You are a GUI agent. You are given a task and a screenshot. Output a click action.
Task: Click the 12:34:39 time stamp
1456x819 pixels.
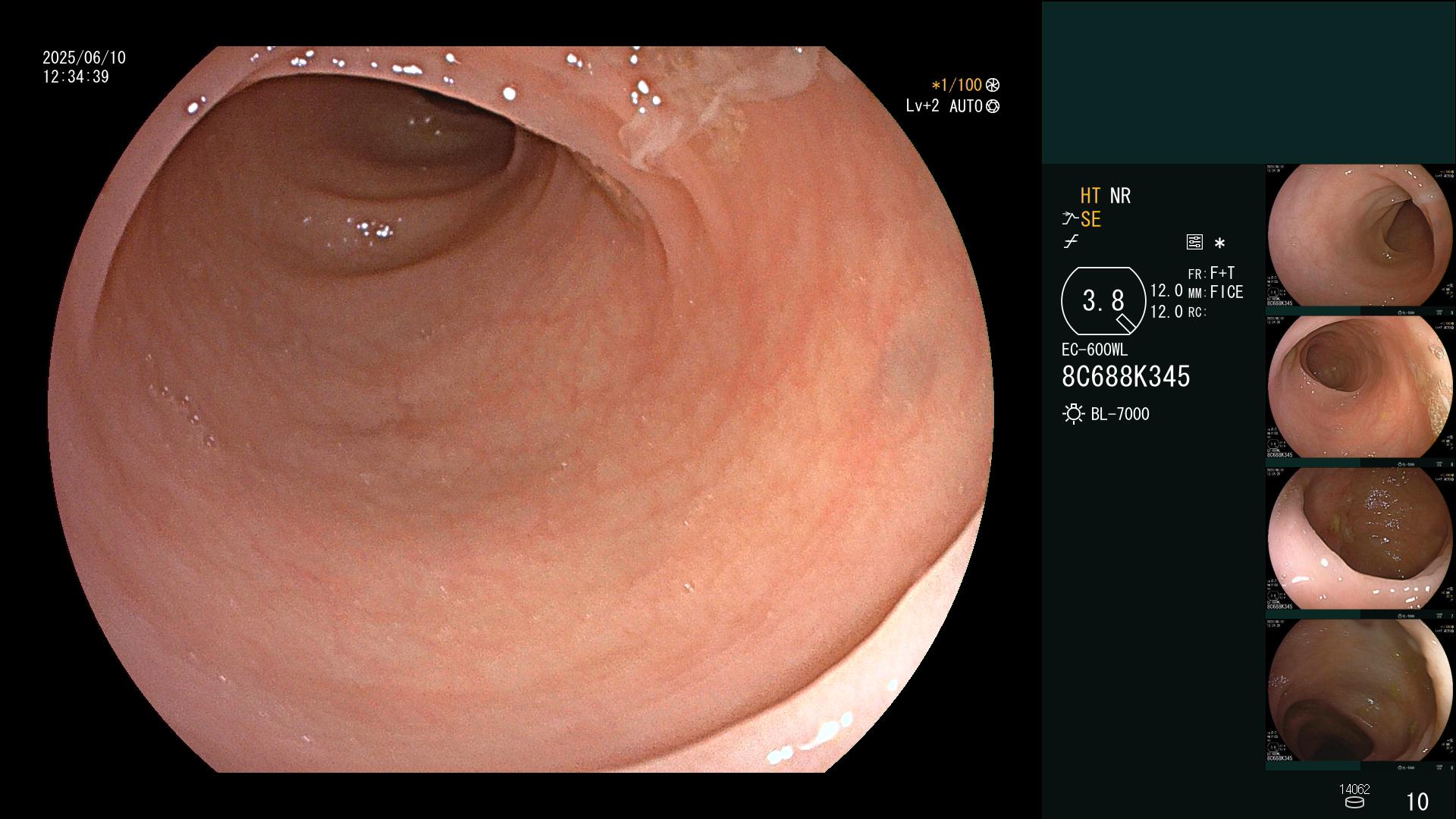(76, 77)
